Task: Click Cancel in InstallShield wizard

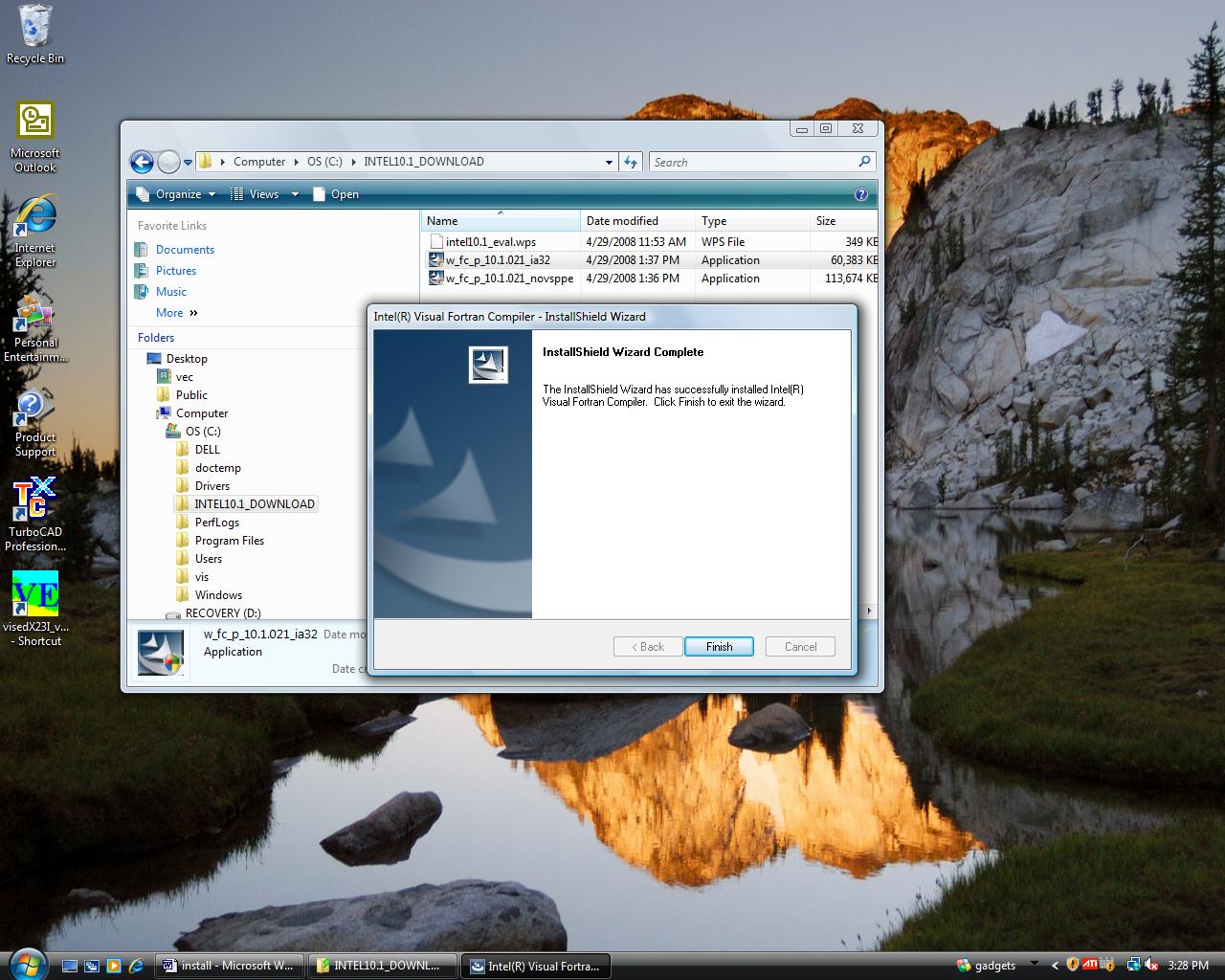Action: (x=800, y=647)
